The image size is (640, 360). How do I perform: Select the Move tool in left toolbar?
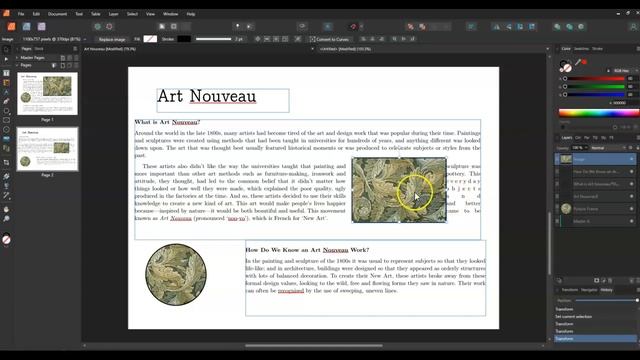click(x=6, y=49)
